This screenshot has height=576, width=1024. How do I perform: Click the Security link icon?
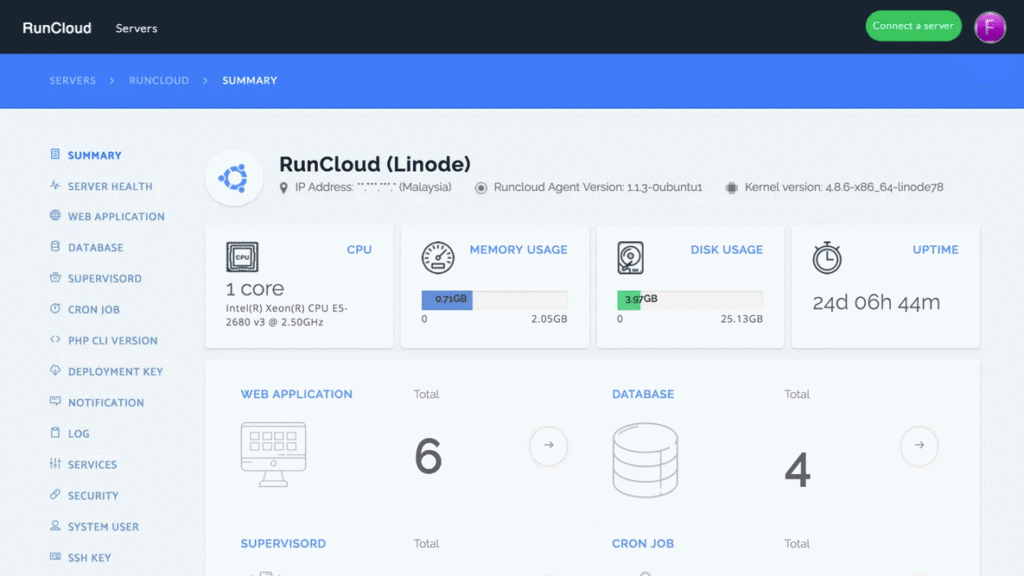coord(55,494)
